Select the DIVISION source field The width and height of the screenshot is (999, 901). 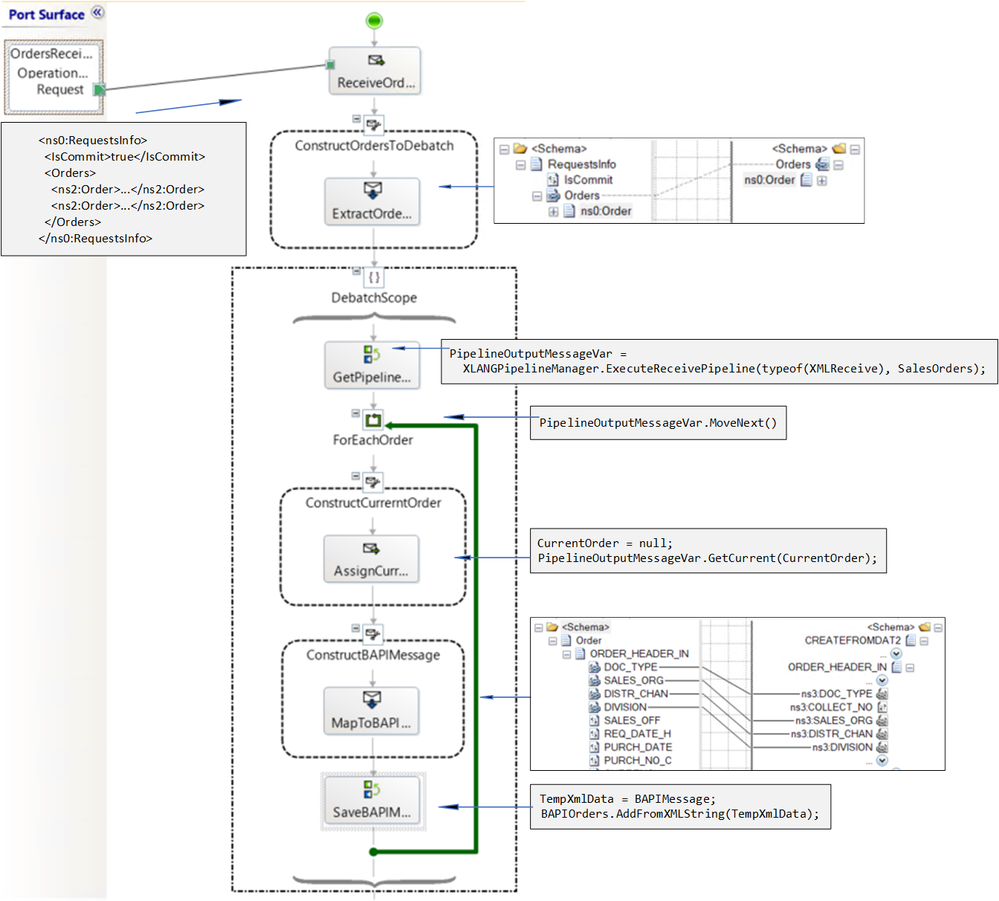[625, 707]
